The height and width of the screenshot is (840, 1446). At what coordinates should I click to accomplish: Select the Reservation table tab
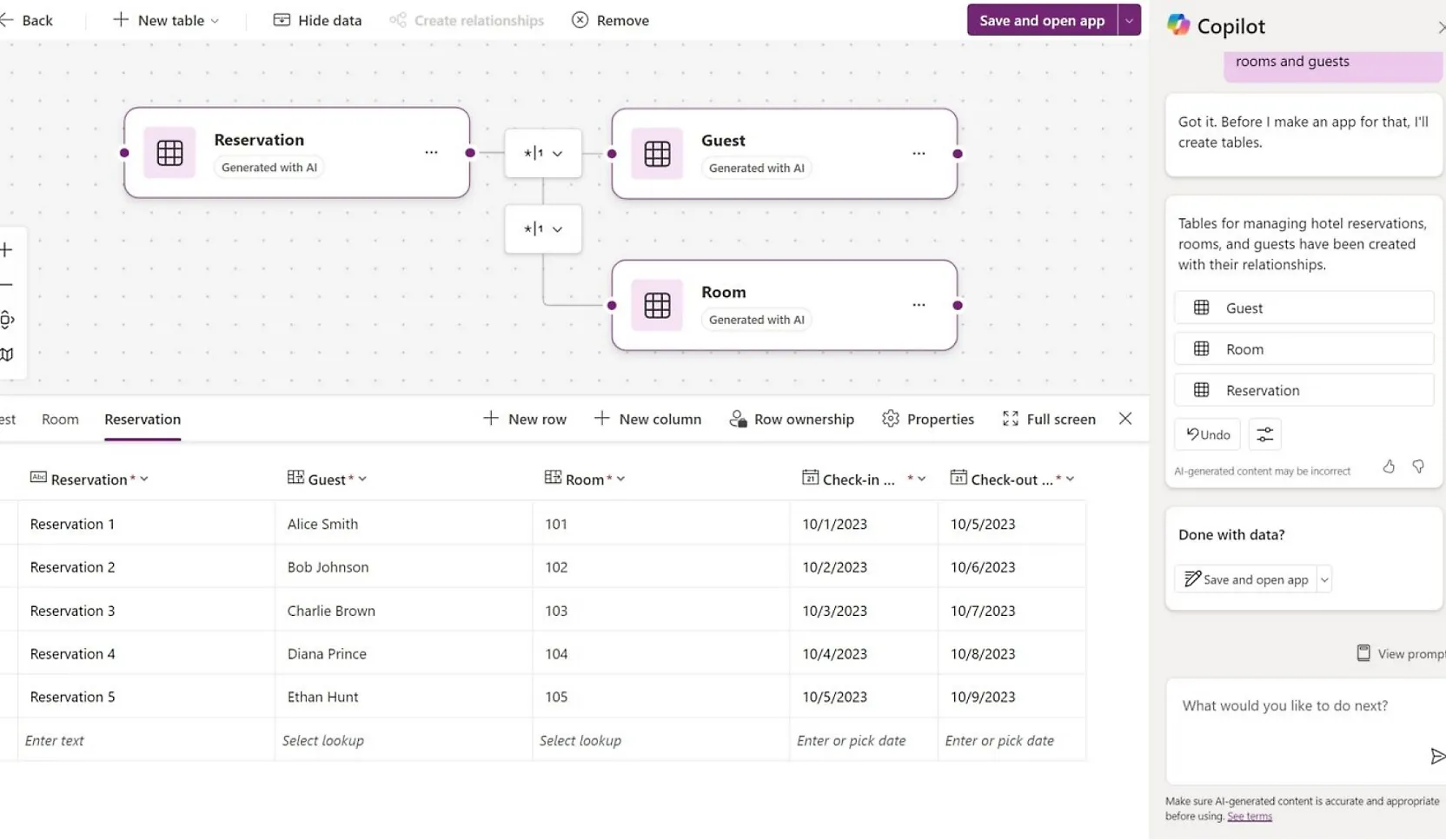click(143, 419)
